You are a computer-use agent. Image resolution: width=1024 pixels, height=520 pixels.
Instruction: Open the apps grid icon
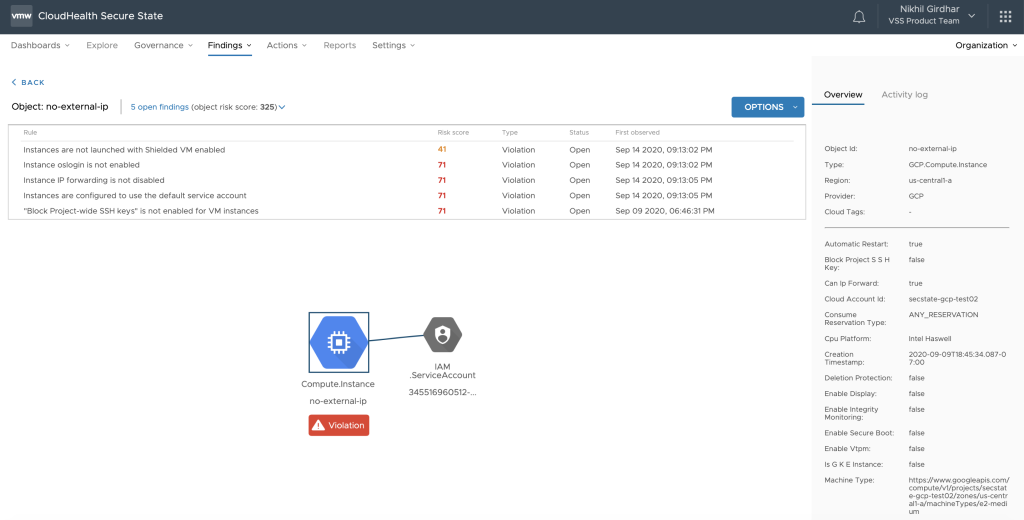pos(1005,17)
